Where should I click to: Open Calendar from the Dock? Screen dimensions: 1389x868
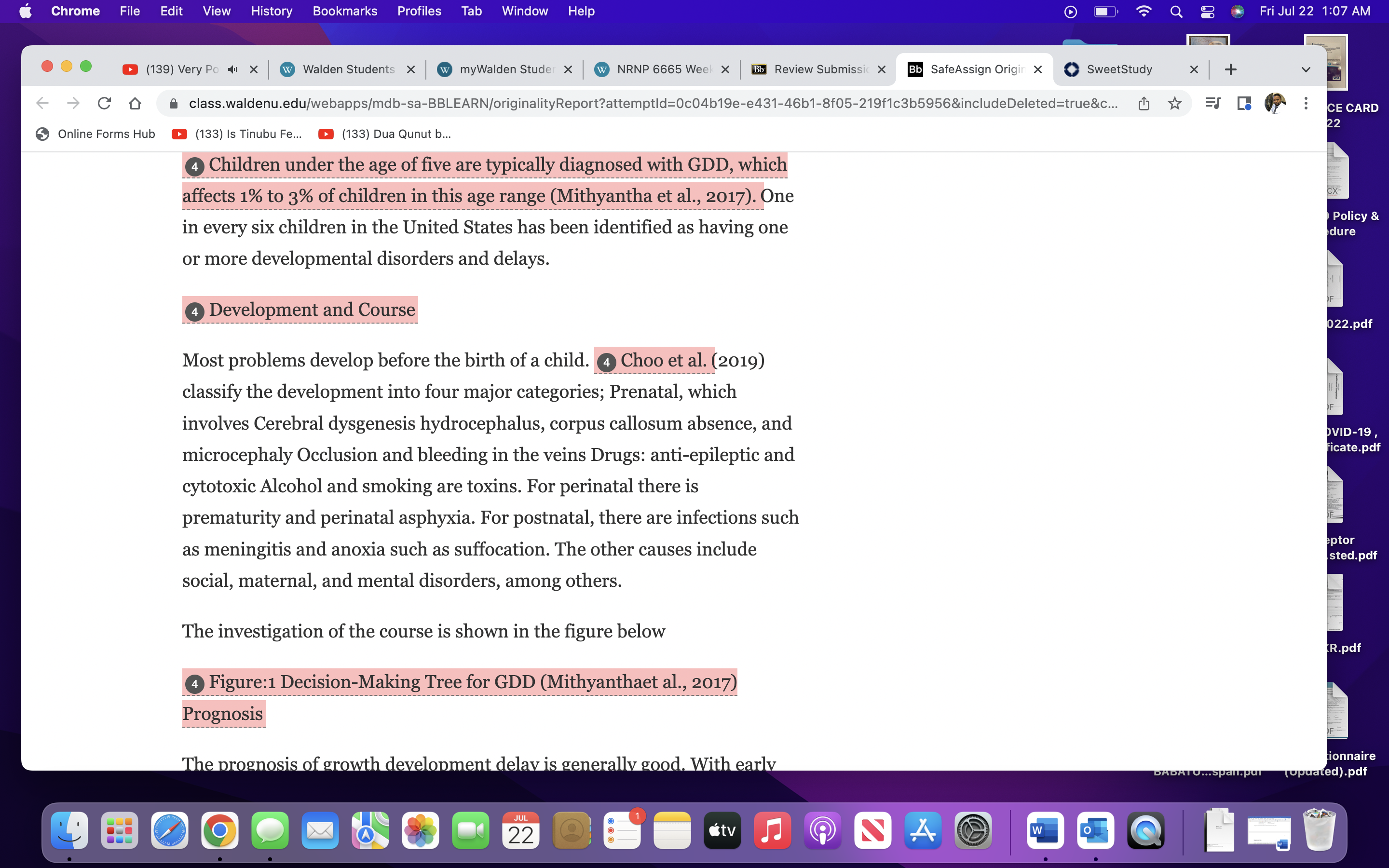520,830
